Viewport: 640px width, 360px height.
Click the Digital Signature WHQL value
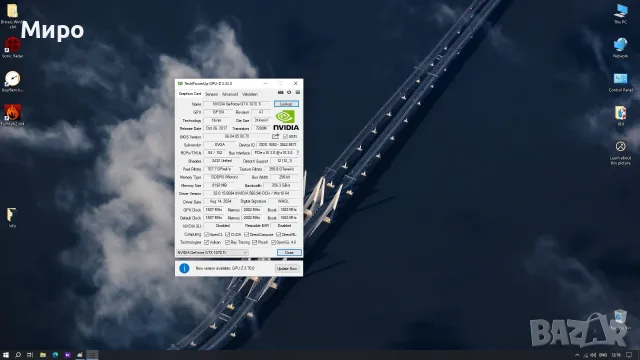(x=283, y=202)
